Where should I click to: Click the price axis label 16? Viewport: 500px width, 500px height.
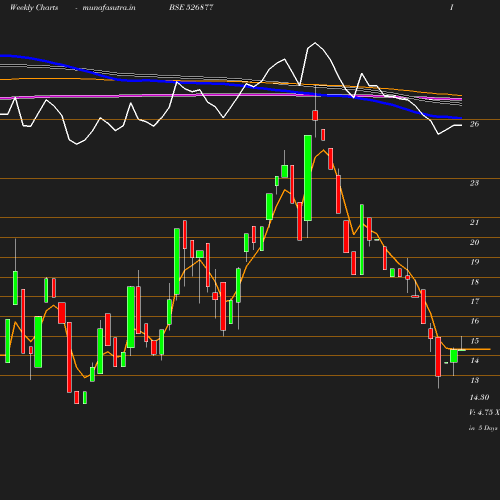(x=474, y=321)
